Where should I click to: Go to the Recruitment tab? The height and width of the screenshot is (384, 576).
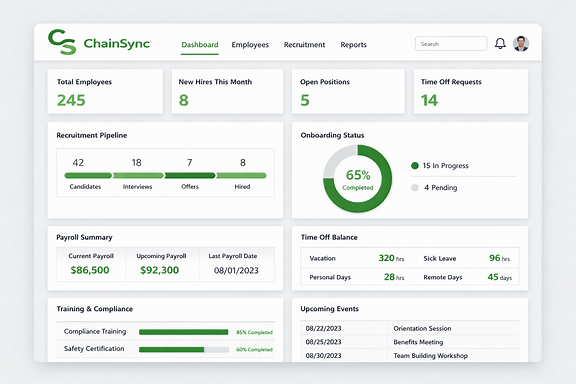tap(304, 45)
